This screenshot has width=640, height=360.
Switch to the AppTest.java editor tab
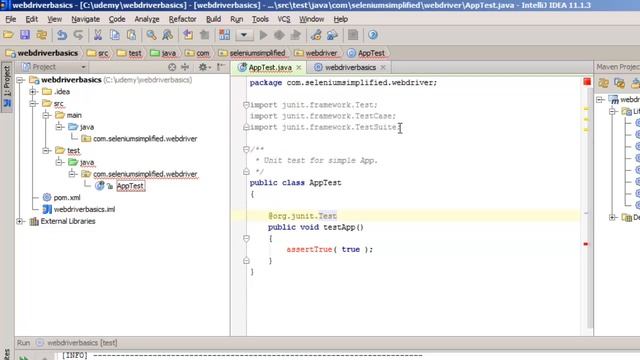pyautogui.click(x=270, y=67)
